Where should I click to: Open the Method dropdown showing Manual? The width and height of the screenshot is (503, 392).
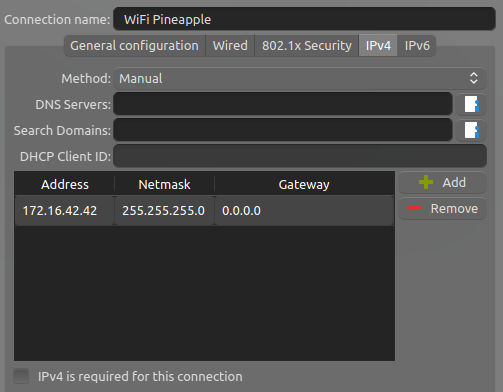coord(300,79)
